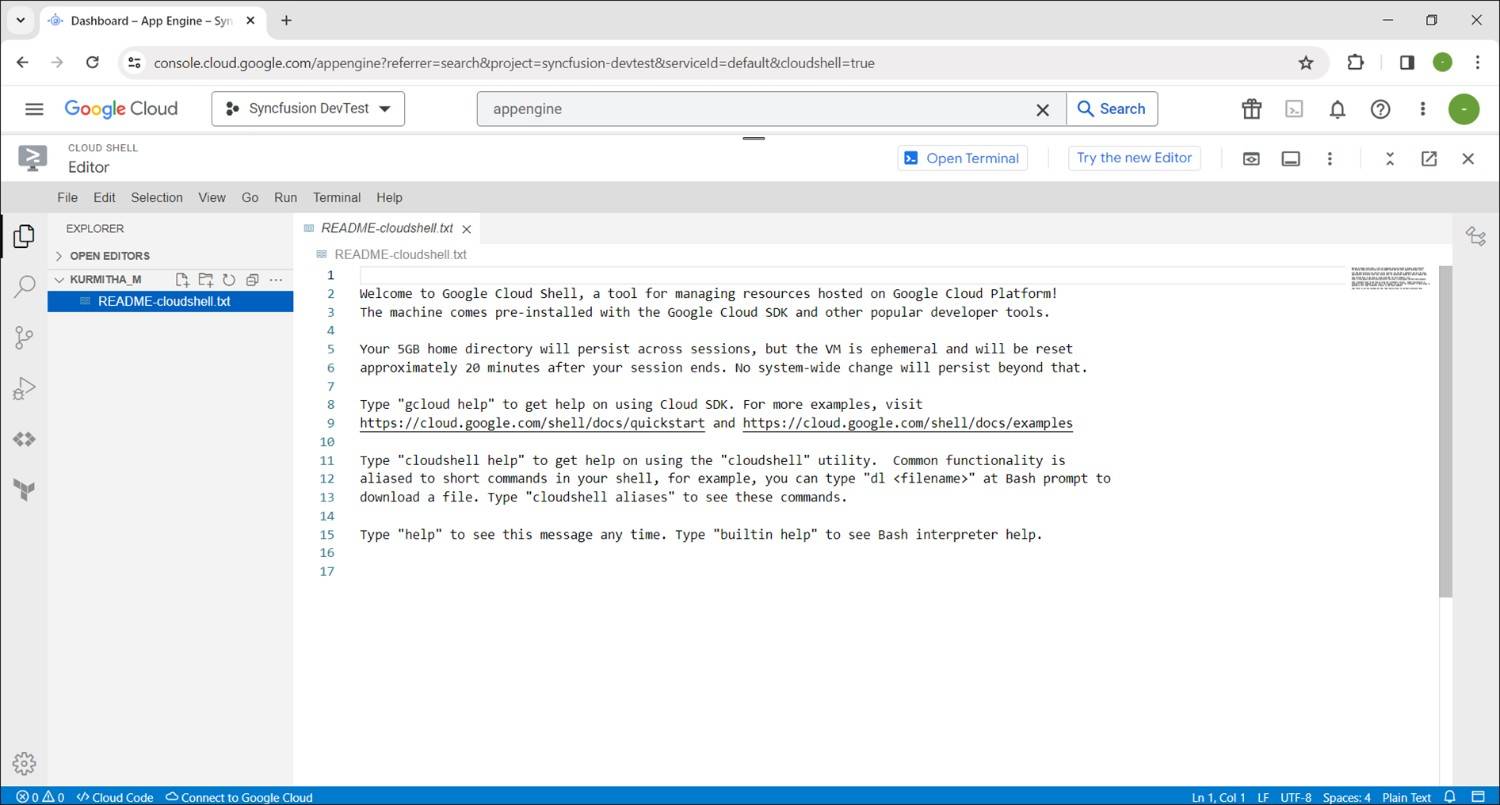The height and width of the screenshot is (805, 1500).
Task: Open the Terminal menu
Action: tap(336, 198)
